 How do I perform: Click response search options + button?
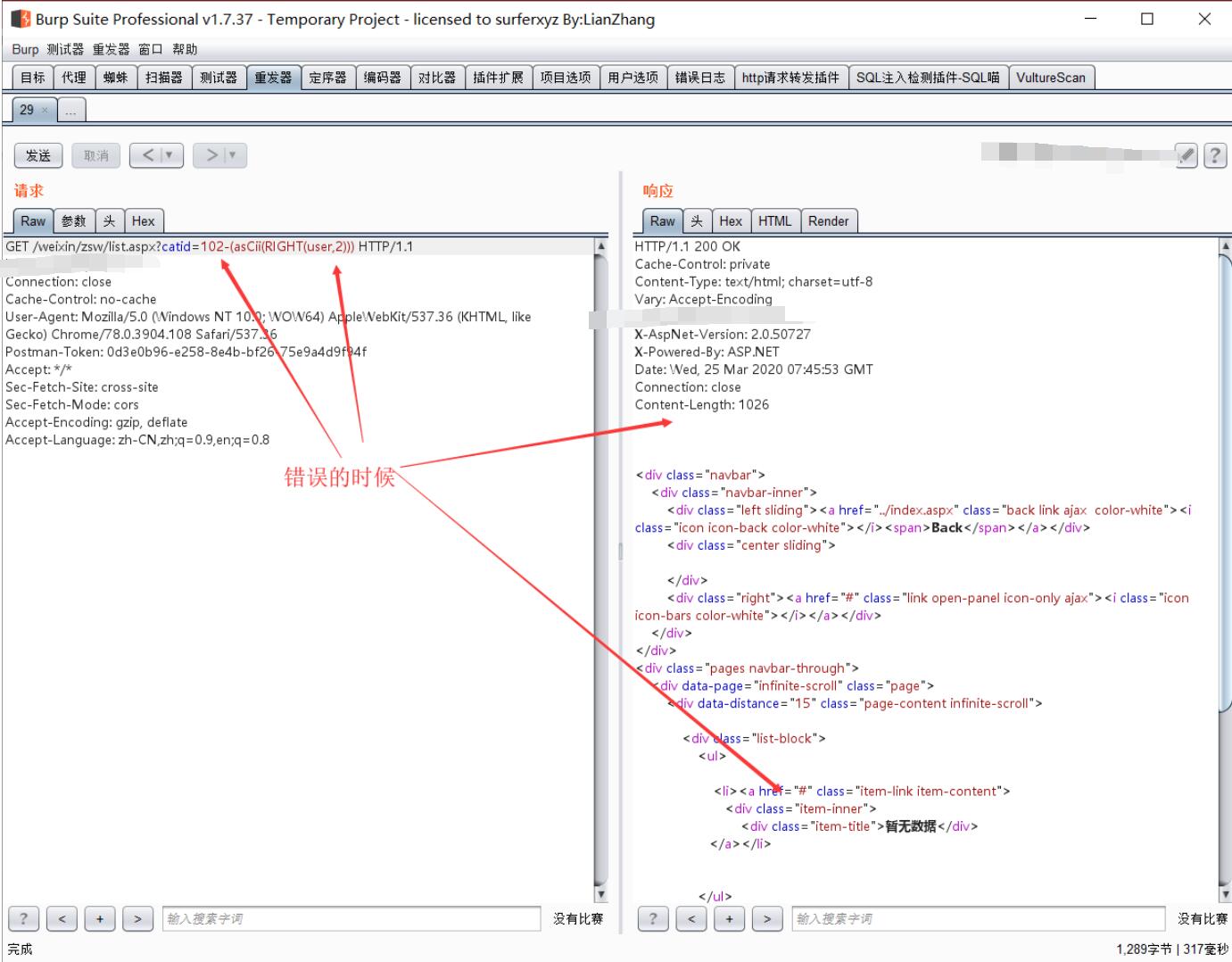click(x=730, y=919)
